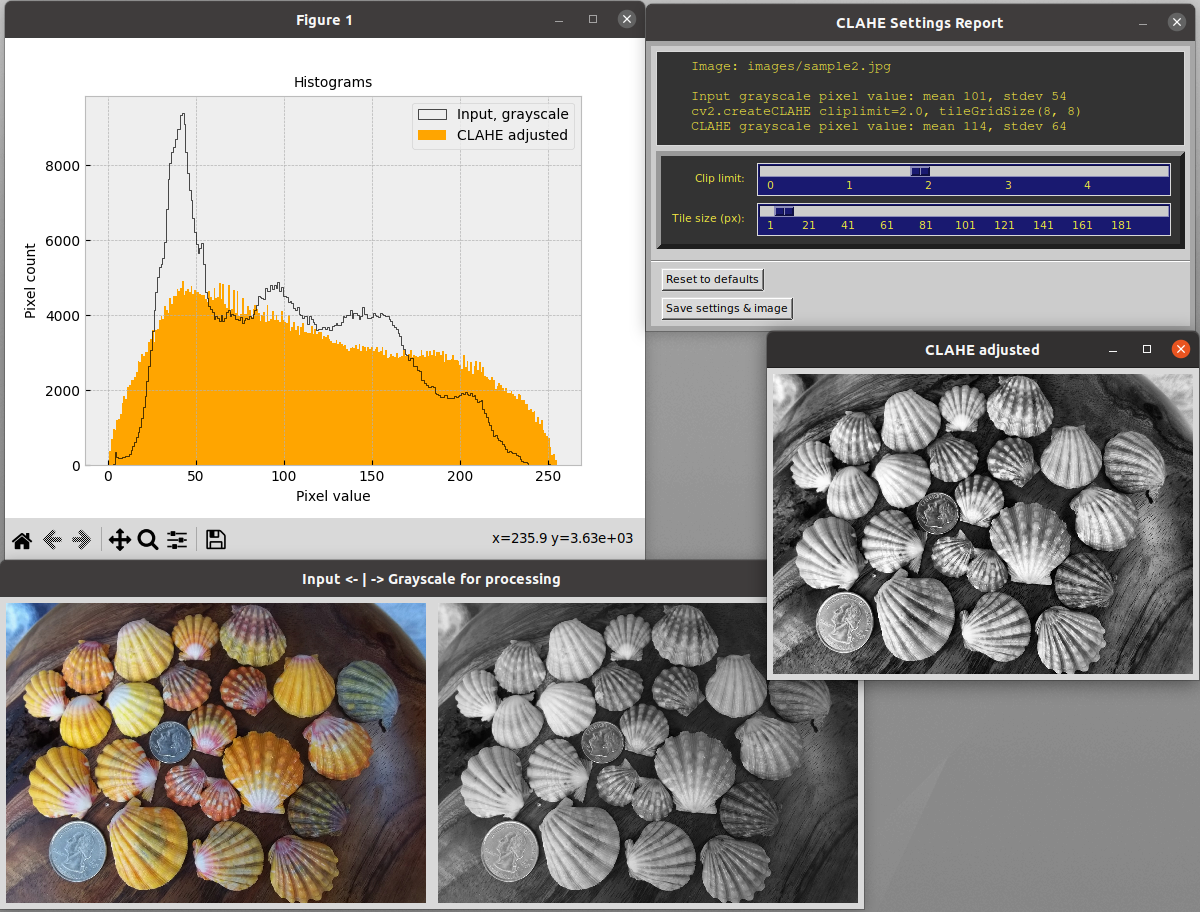This screenshot has height=912, width=1200.
Task: Set Clip limit slider near 3
Action: pos(1008,171)
